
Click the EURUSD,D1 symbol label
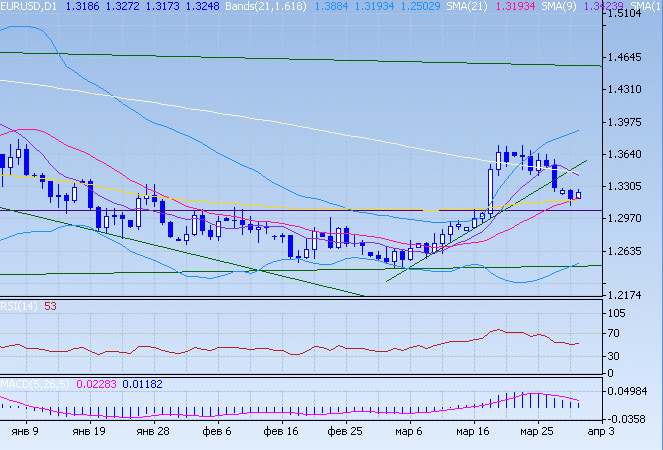(x=28, y=6)
